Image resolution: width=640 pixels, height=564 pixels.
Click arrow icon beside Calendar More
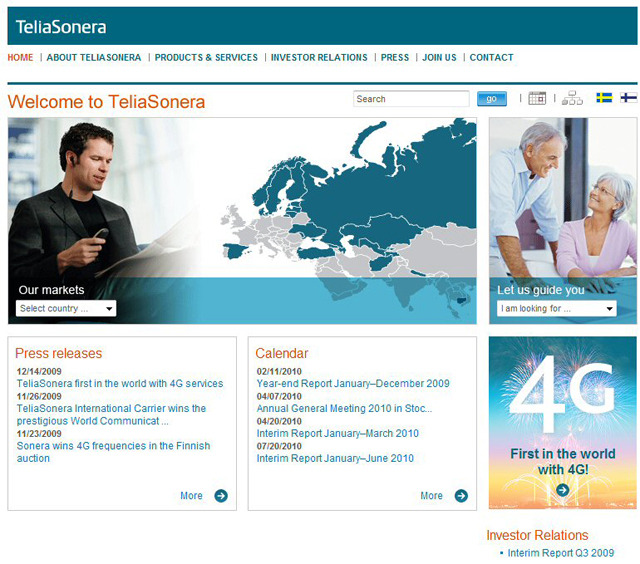(461, 496)
